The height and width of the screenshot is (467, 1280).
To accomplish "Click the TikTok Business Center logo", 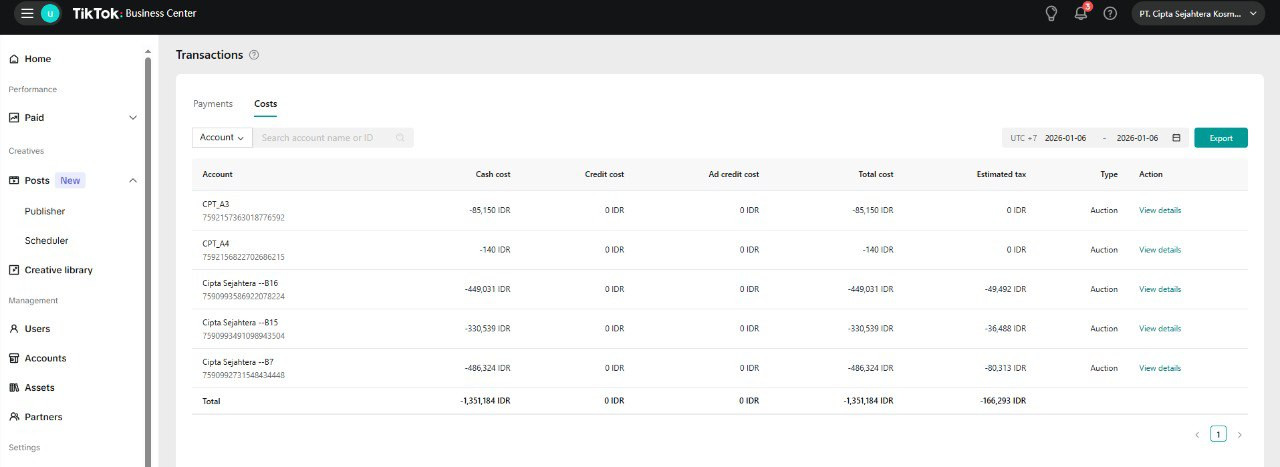I will pos(134,13).
